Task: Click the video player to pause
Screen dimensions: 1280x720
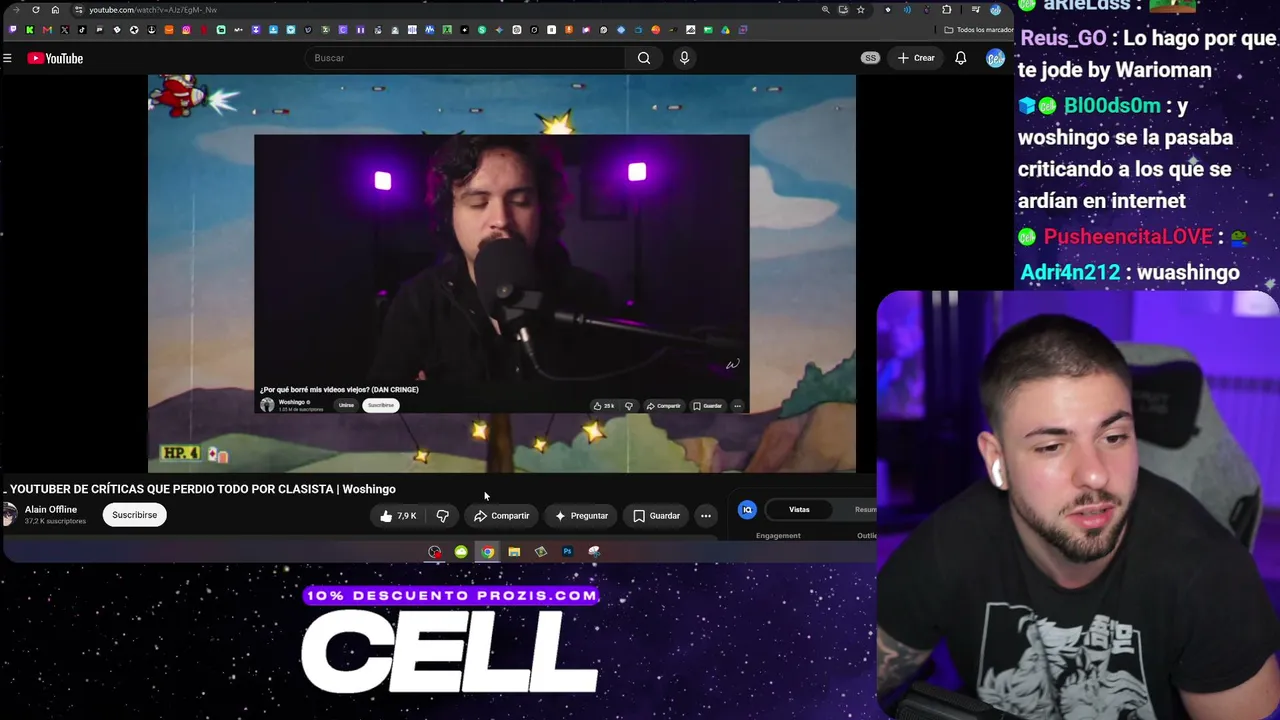Action: point(502,273)
